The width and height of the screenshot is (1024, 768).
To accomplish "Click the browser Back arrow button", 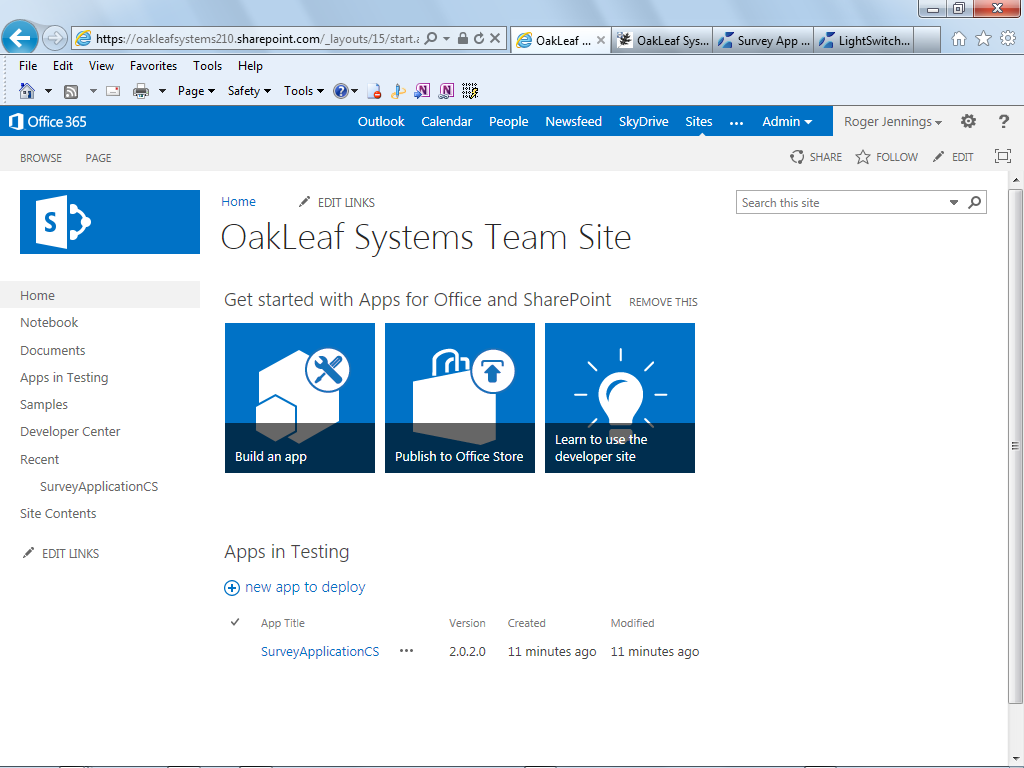I will pos(20,38).
